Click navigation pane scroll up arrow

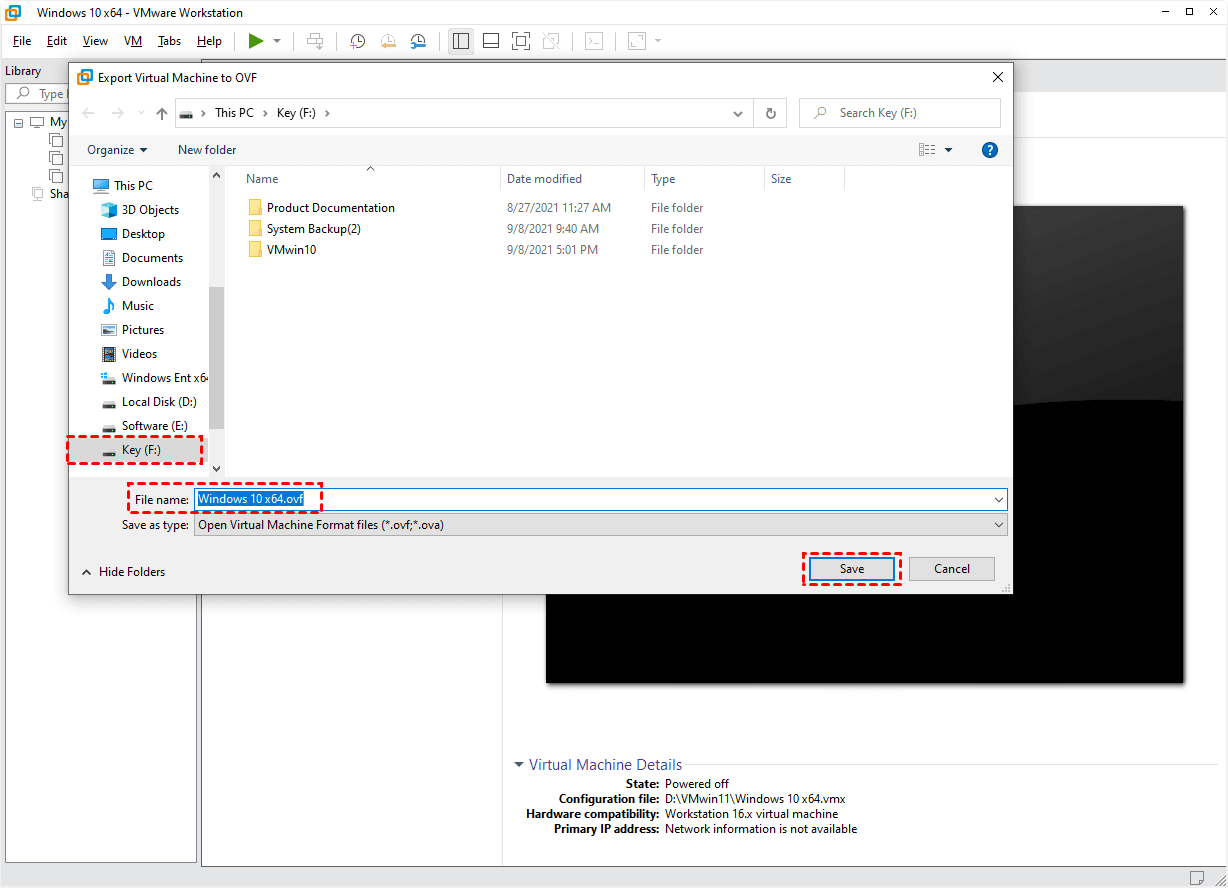coord(217,176)
